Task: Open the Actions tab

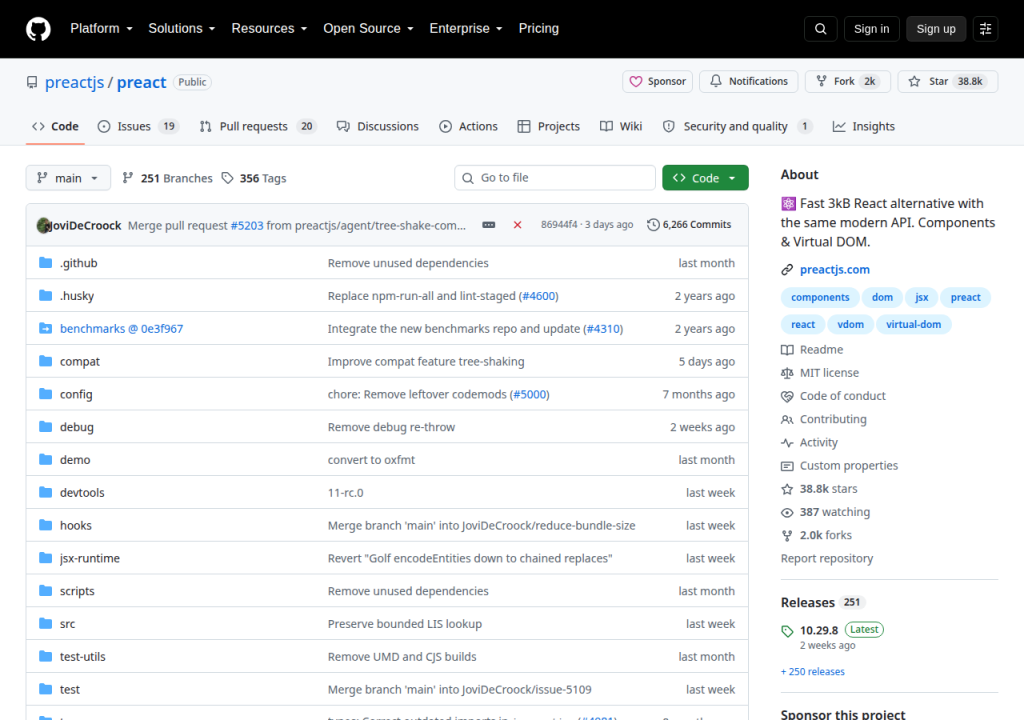Action: coord(468,126)
